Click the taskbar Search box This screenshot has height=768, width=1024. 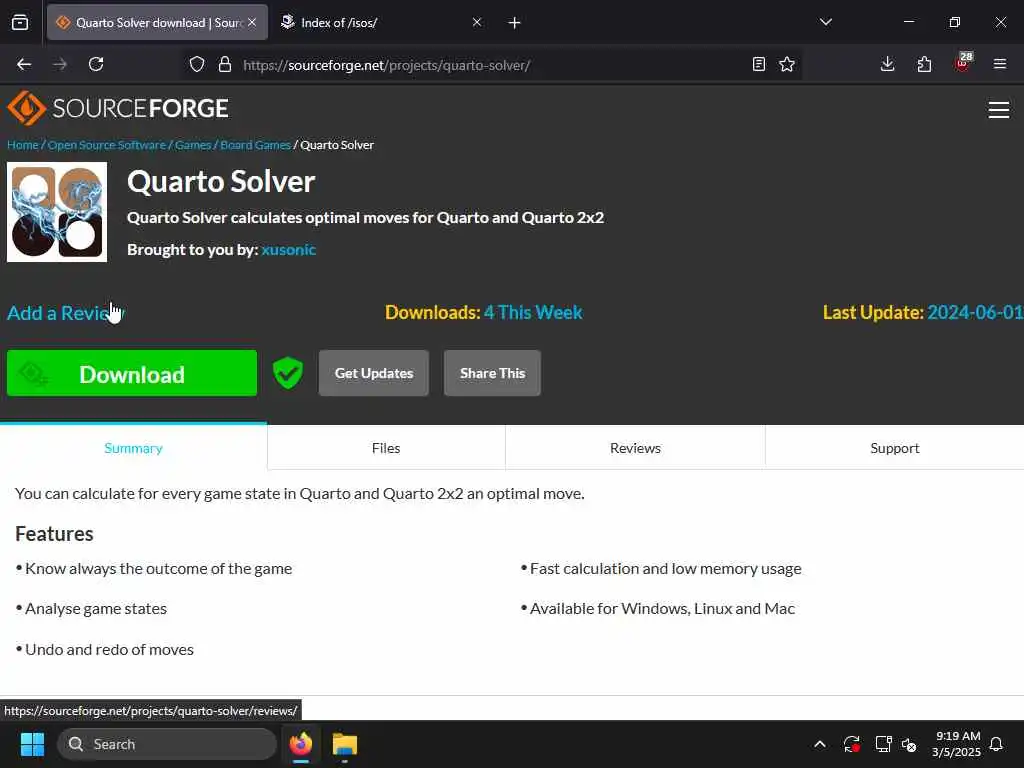pyautogui.click(x=167, y=744)
